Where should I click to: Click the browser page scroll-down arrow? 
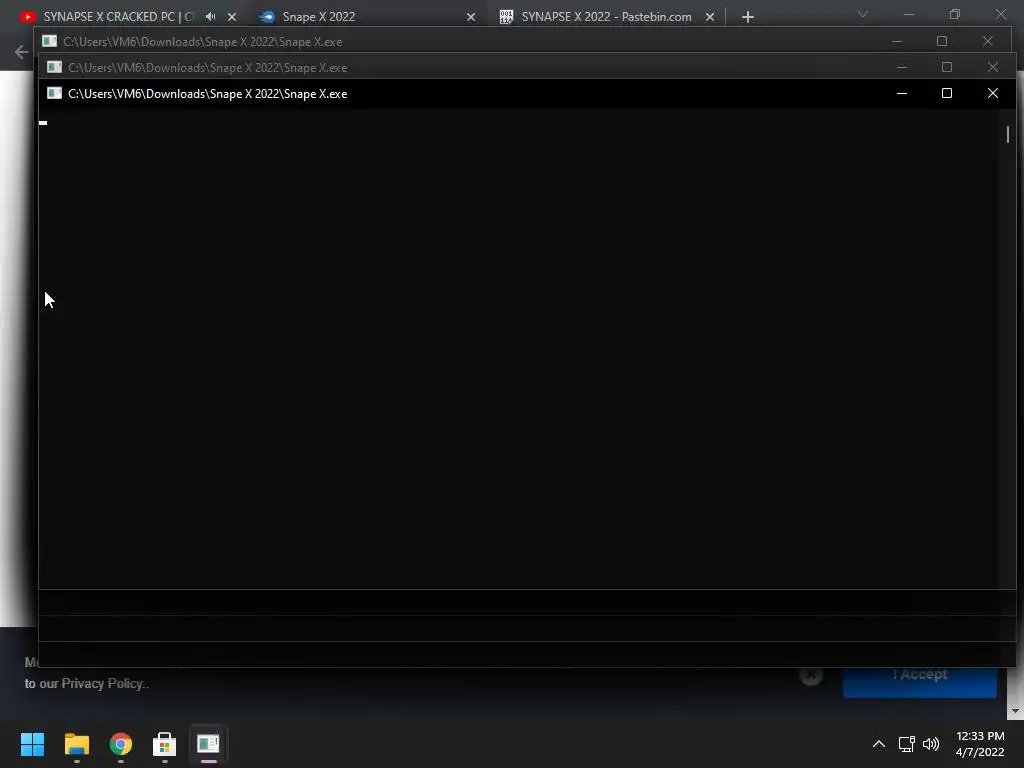pyautogui.click(x=1014, y=711)
